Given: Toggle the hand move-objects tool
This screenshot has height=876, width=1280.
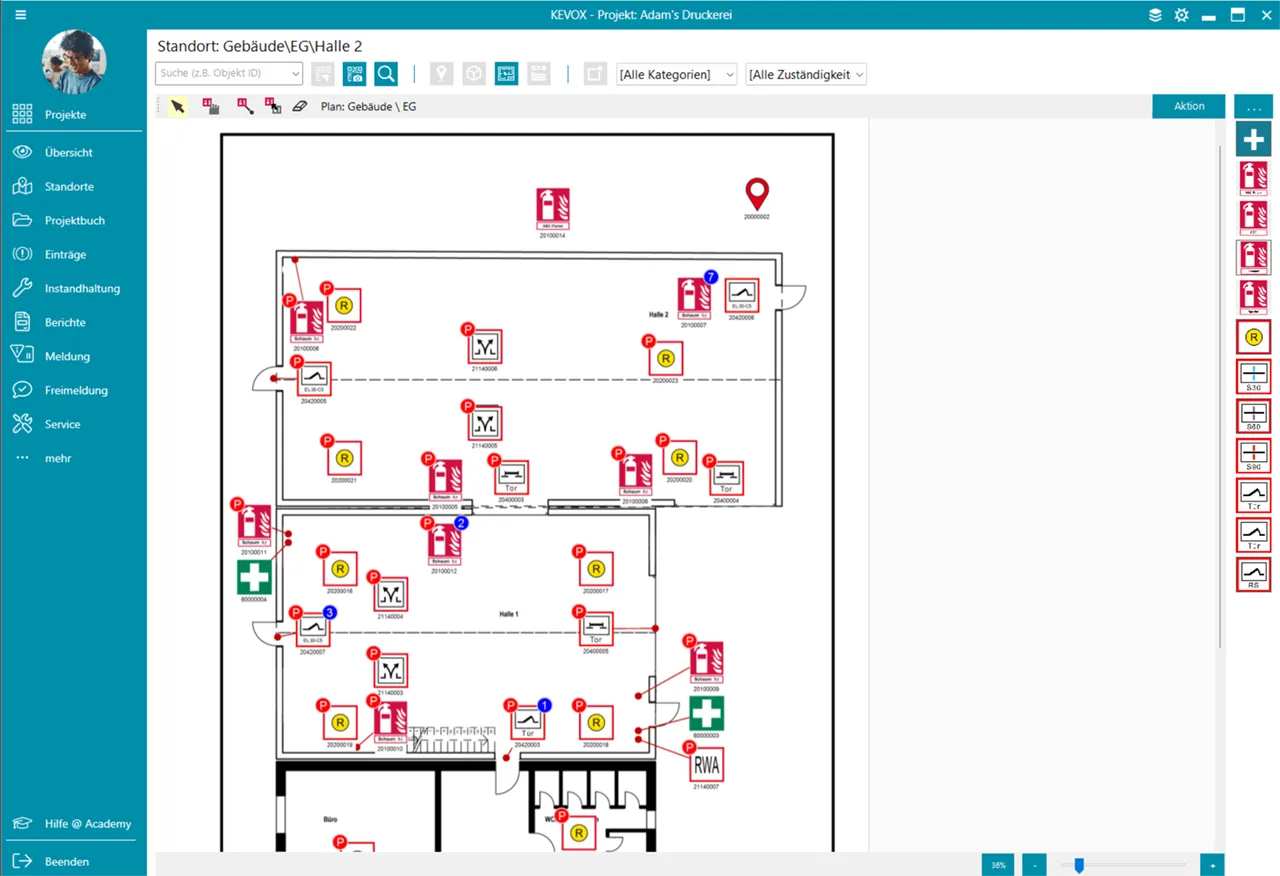Looking at the screenshot, I should click(211, 106).
